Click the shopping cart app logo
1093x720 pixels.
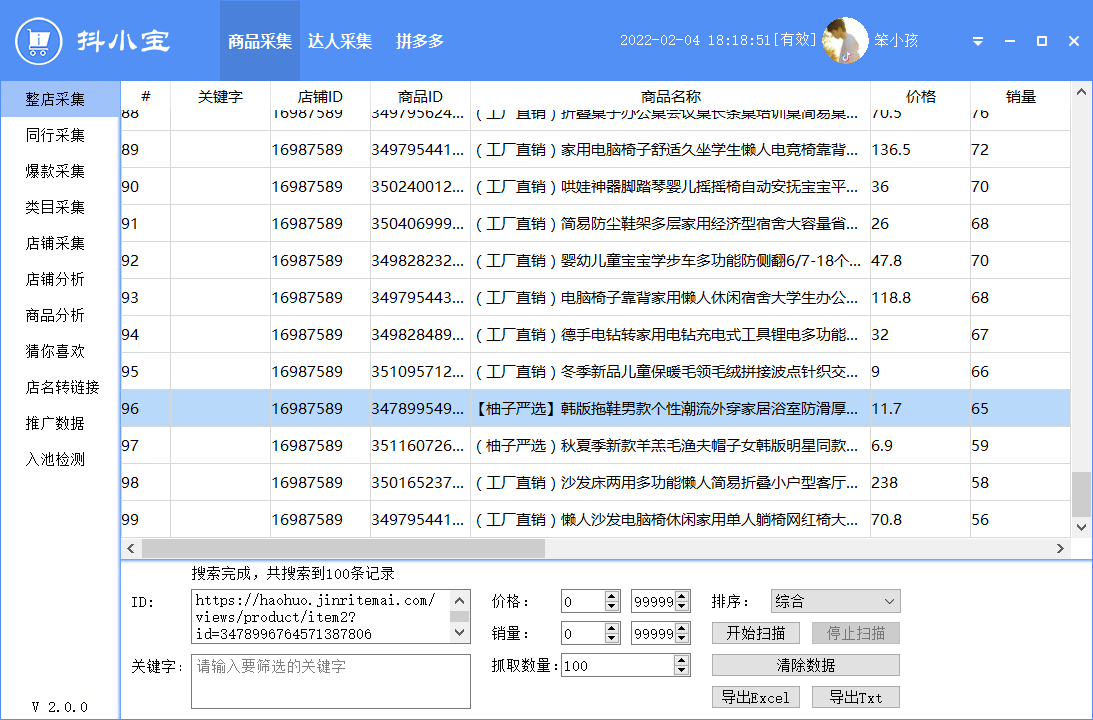pos(40,41)
